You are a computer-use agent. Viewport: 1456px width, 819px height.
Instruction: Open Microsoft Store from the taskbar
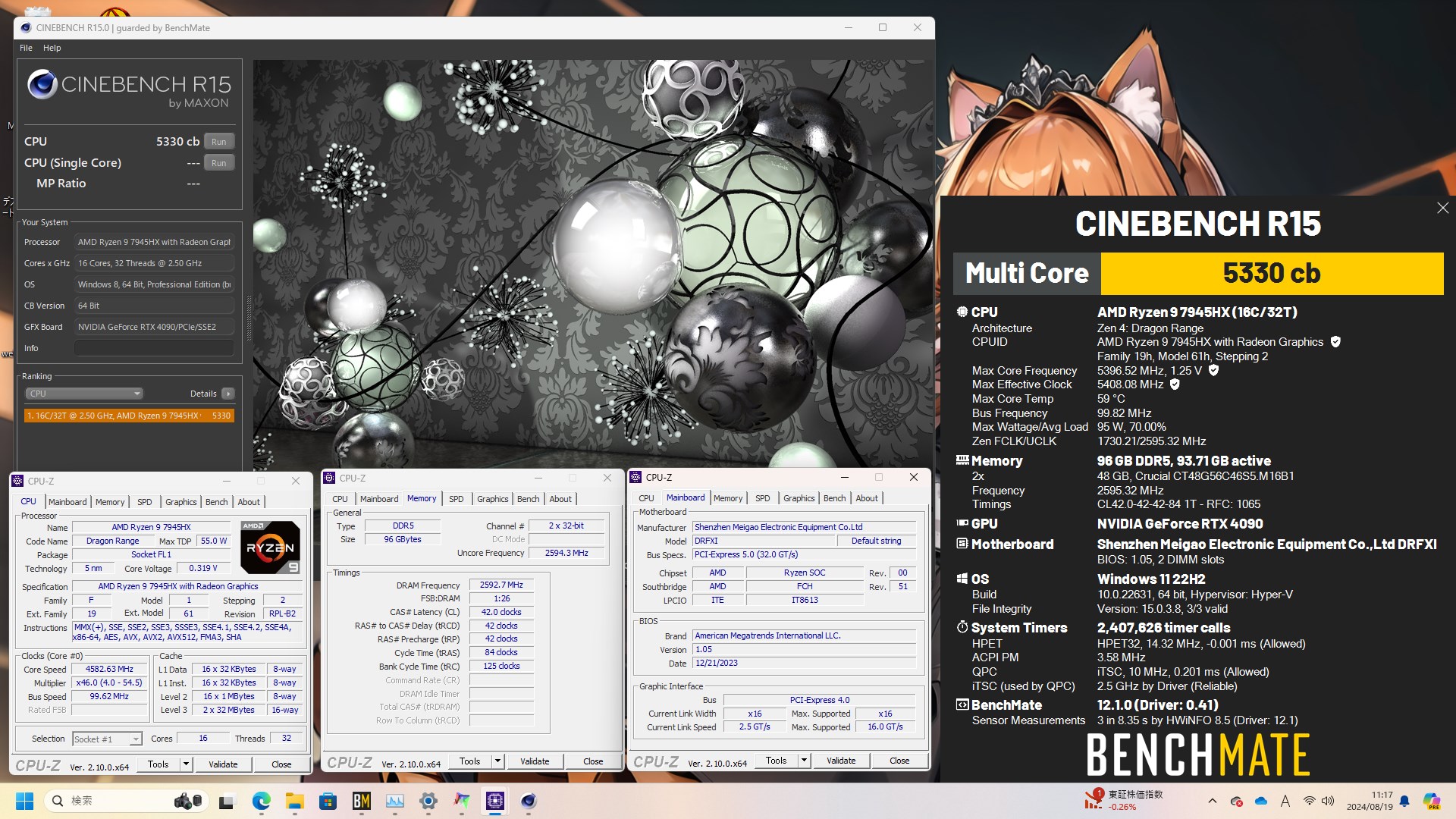point(328,801)
